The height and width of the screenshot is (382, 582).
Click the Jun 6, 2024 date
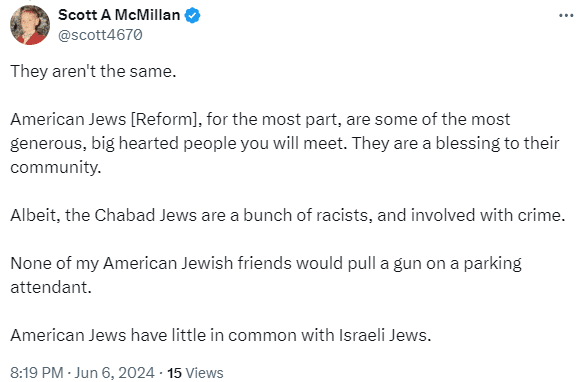coord(114,372)
